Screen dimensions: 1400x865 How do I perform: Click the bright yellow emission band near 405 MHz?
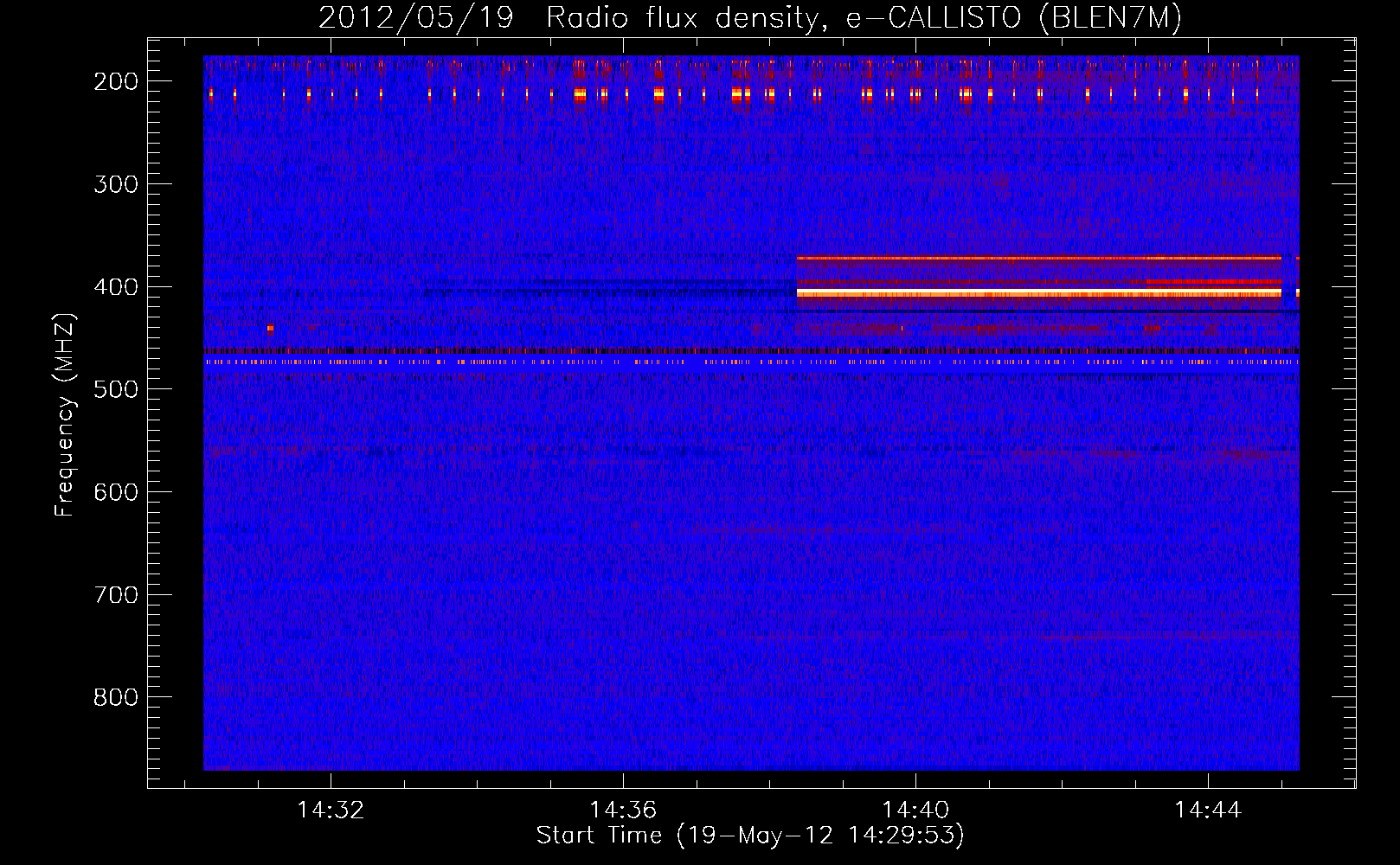click(x=1038, y=294)
